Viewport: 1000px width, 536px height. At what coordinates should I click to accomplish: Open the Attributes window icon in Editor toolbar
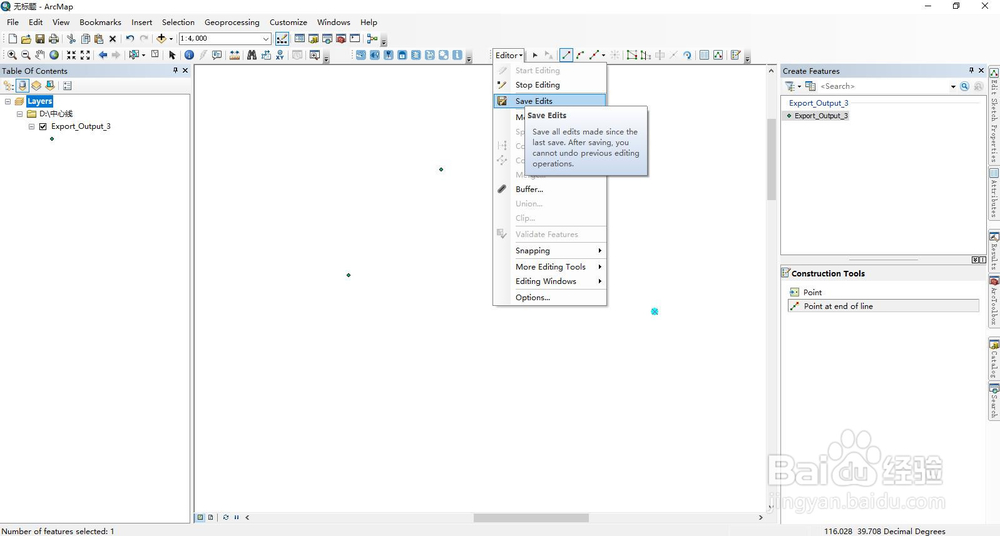(x=704, y=56)
